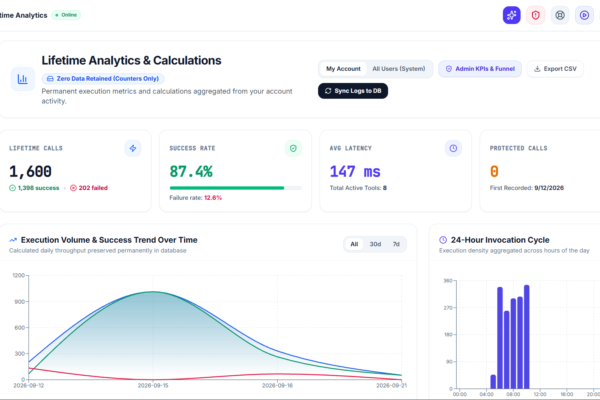600x400 pixels.
Task: Click the green success rate progress bar
Action: pos(236,188)
